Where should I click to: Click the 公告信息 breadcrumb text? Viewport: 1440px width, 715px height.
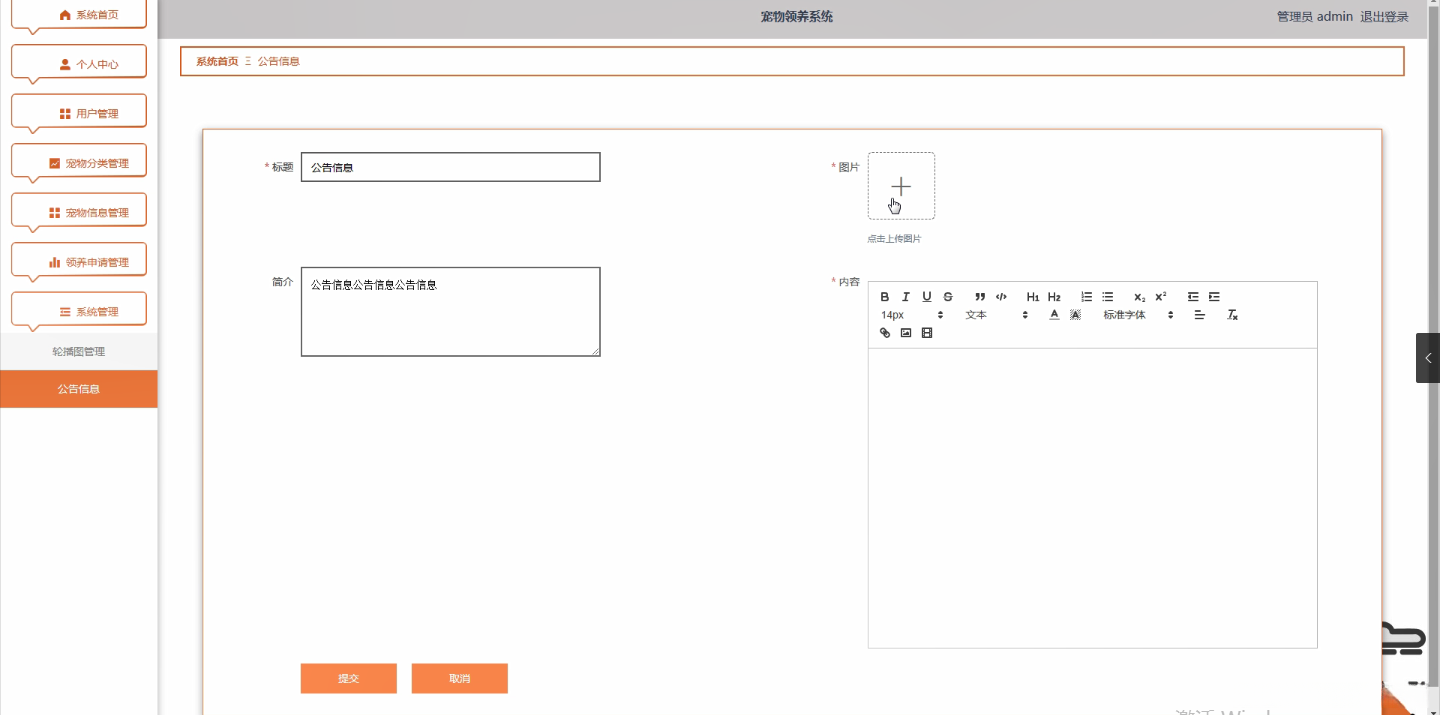[279, 61]
